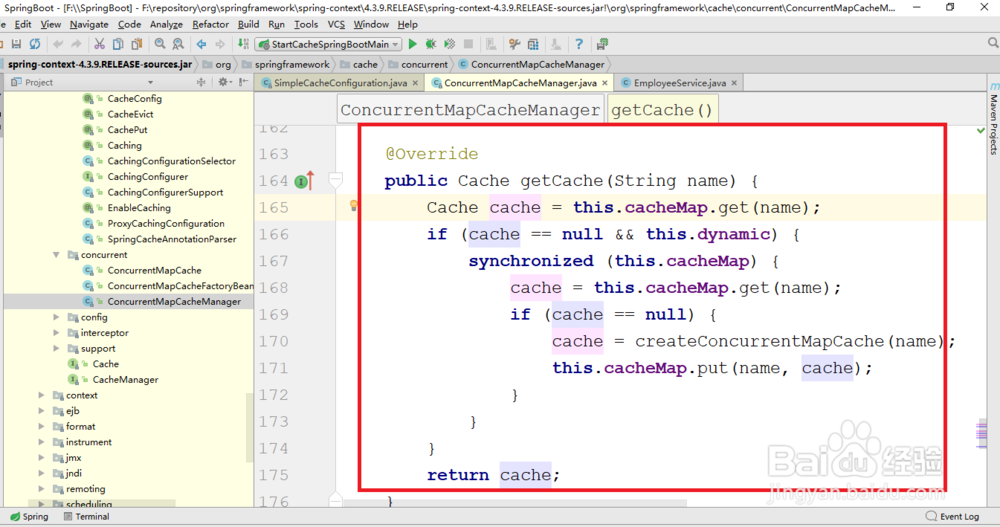
Task: Open Settings with the wrench icon
Action: 514,44
